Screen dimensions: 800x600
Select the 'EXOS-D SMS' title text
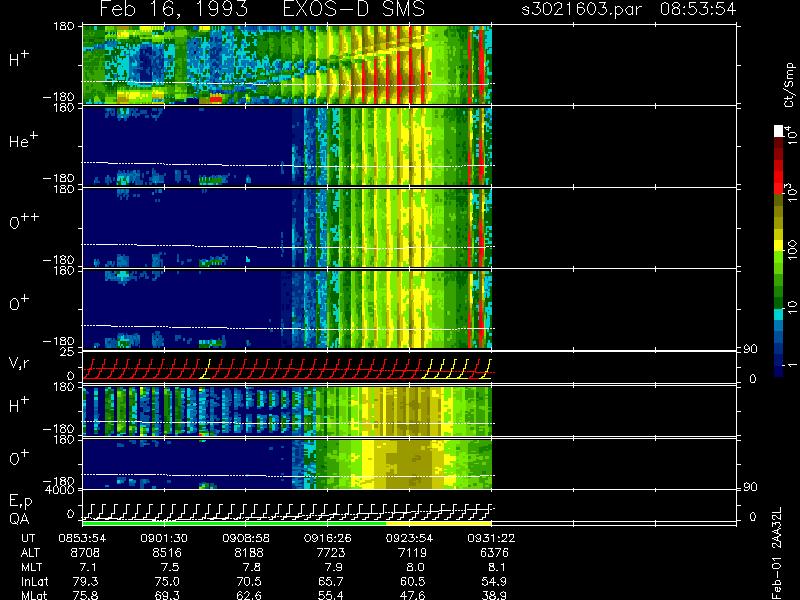(x=354, y=9)
